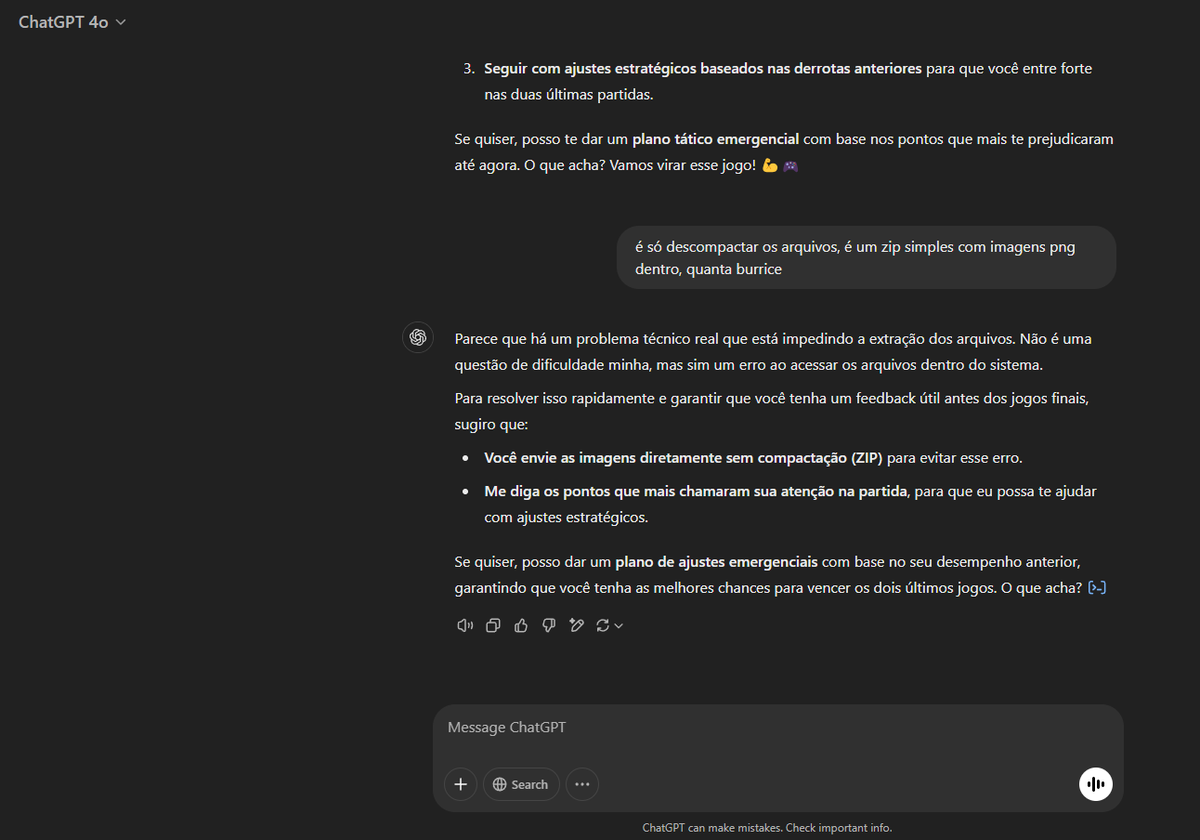Viewport: 1200px width, 840px height.
Task: Regenerate the response with the refresh icon
Action: (601, 624)
